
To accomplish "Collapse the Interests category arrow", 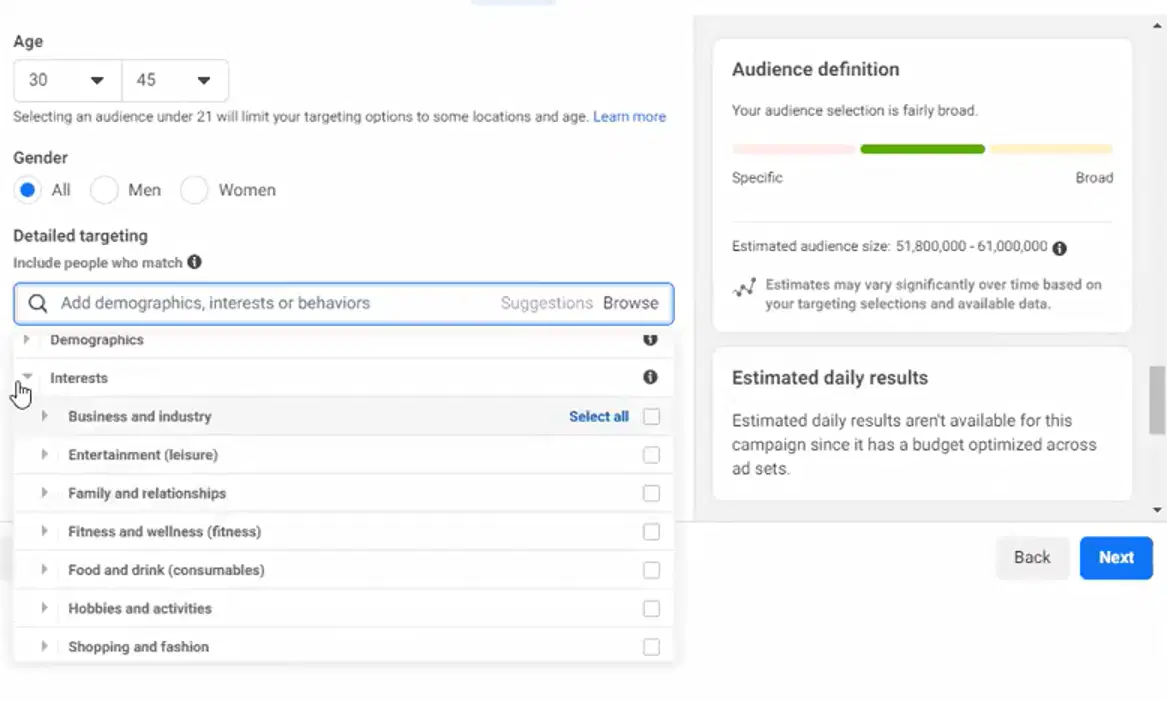I will (27, 377).
